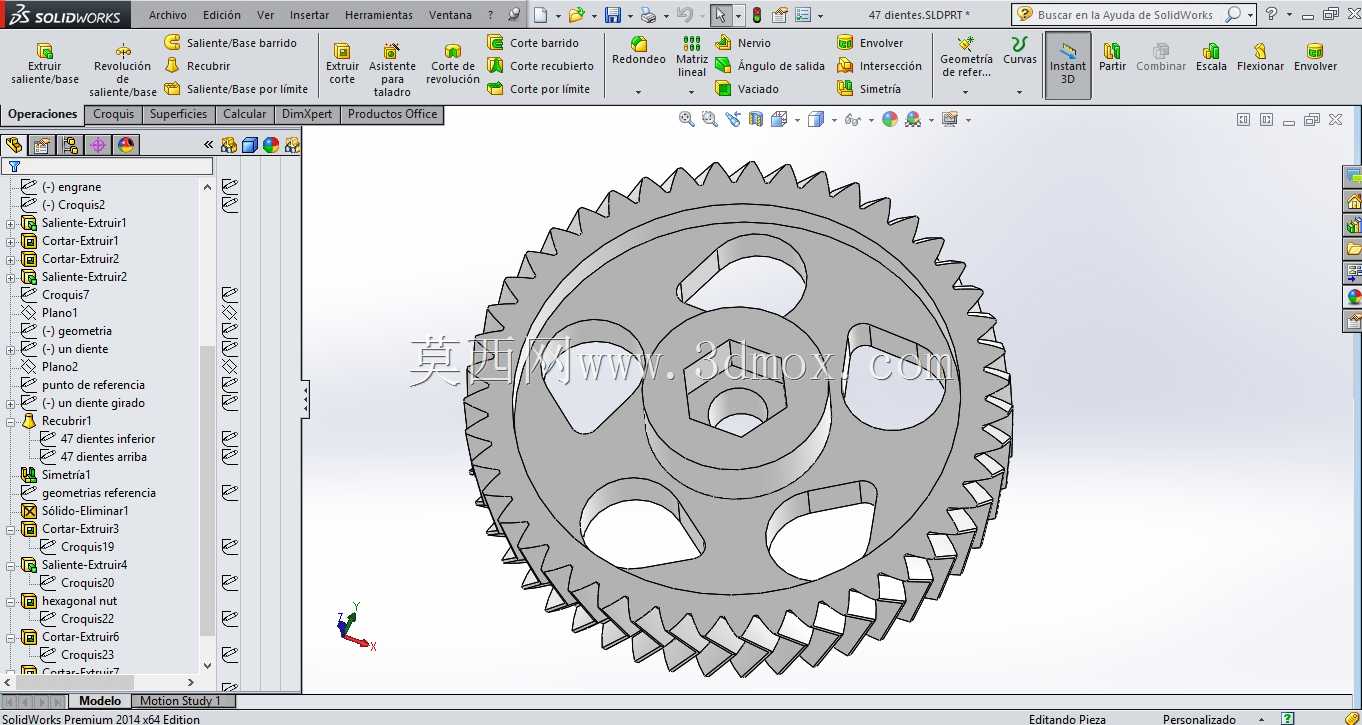Viewport: 1362px width, 725px height.
Task: Open the DimXpertManager tab icon
Action: [98, 145]
